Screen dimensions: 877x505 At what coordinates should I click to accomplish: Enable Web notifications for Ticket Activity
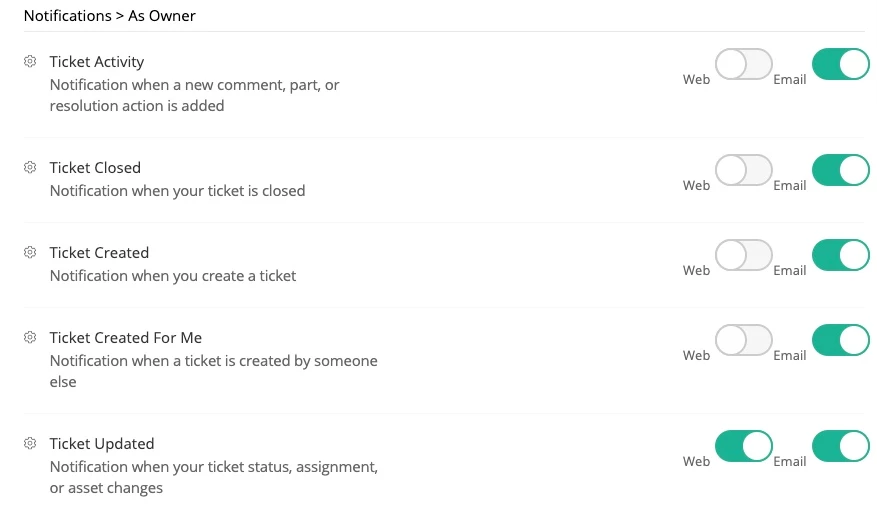744,65
